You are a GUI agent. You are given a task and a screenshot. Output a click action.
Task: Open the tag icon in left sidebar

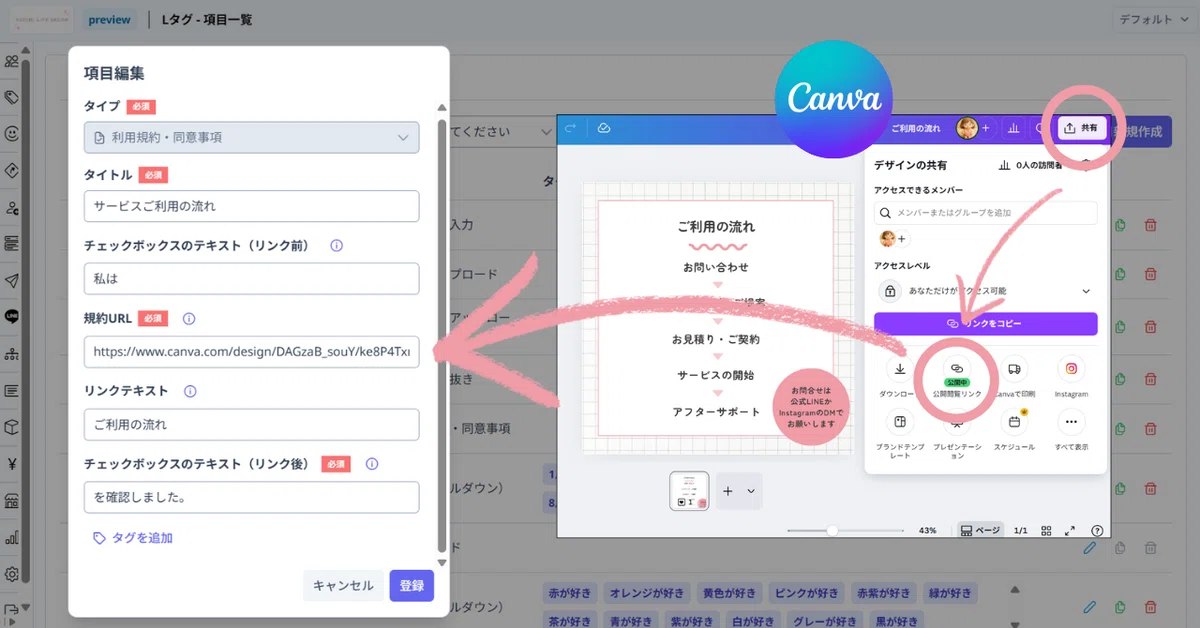(12, 98)
